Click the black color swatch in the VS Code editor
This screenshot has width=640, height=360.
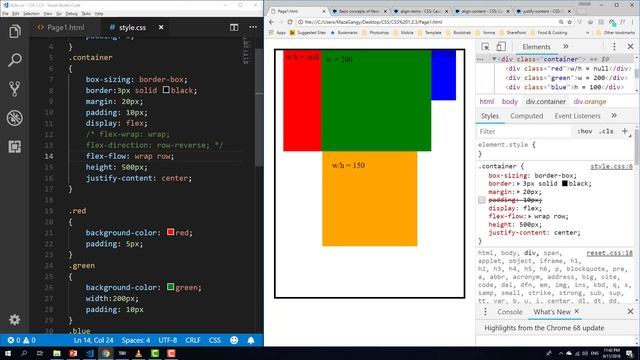click(x=166, y=89)
